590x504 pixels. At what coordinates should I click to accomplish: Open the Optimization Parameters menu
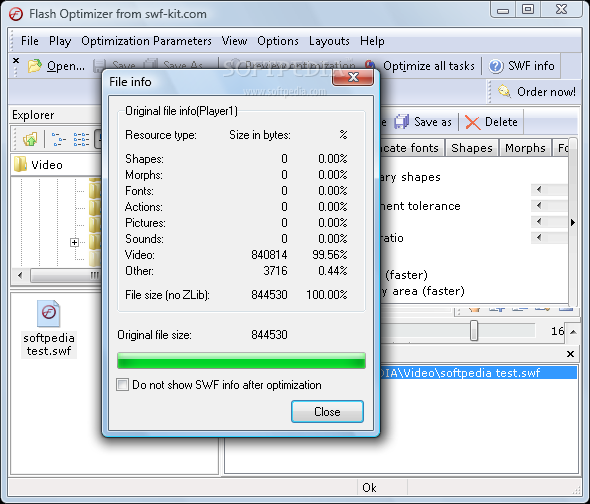[x=146, y=41]
